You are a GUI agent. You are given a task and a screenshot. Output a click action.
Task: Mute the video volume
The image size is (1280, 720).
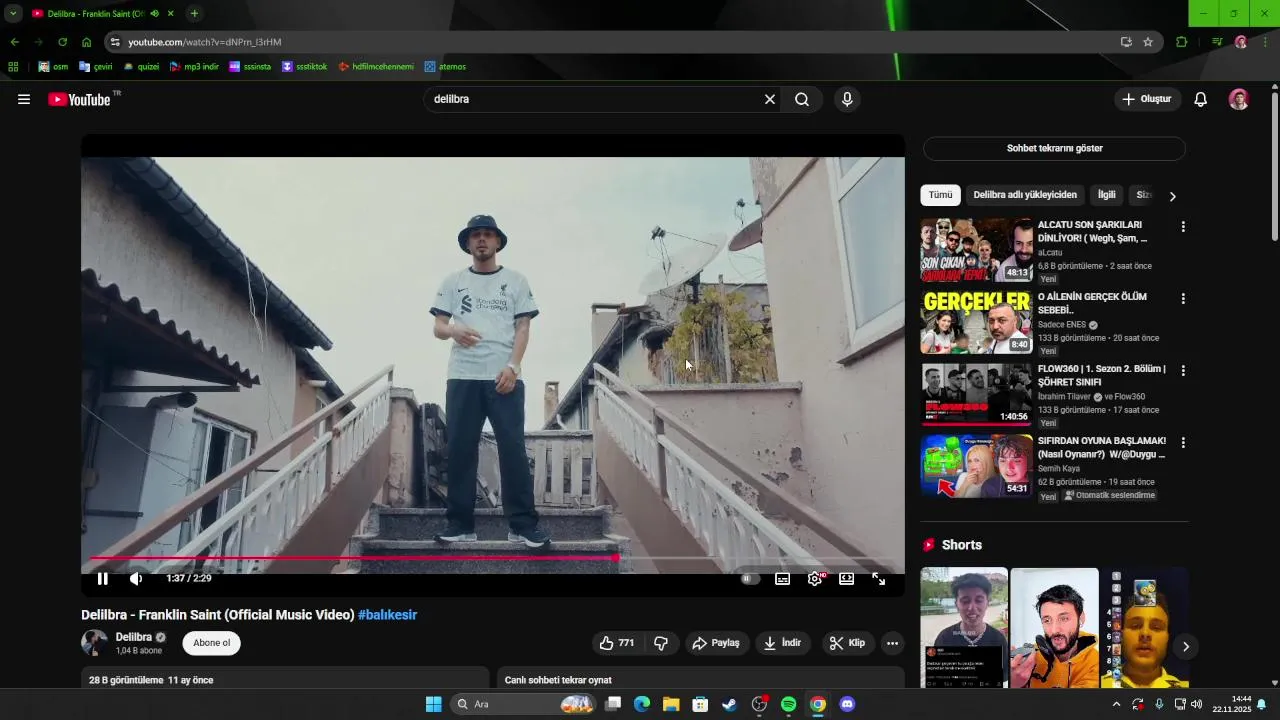click(x=137, y=579)
